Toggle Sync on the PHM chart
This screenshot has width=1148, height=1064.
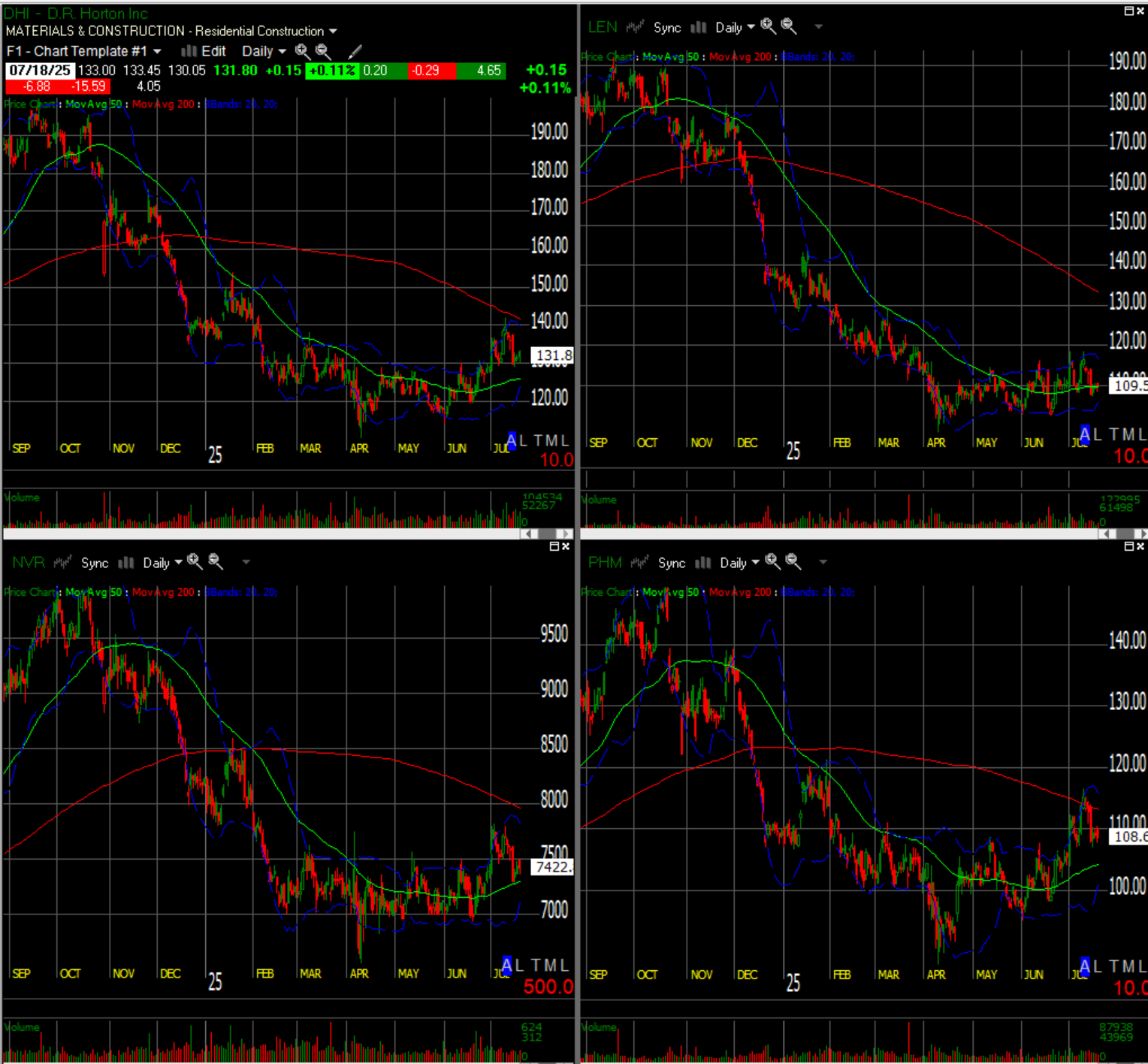(x=672, y=563)
